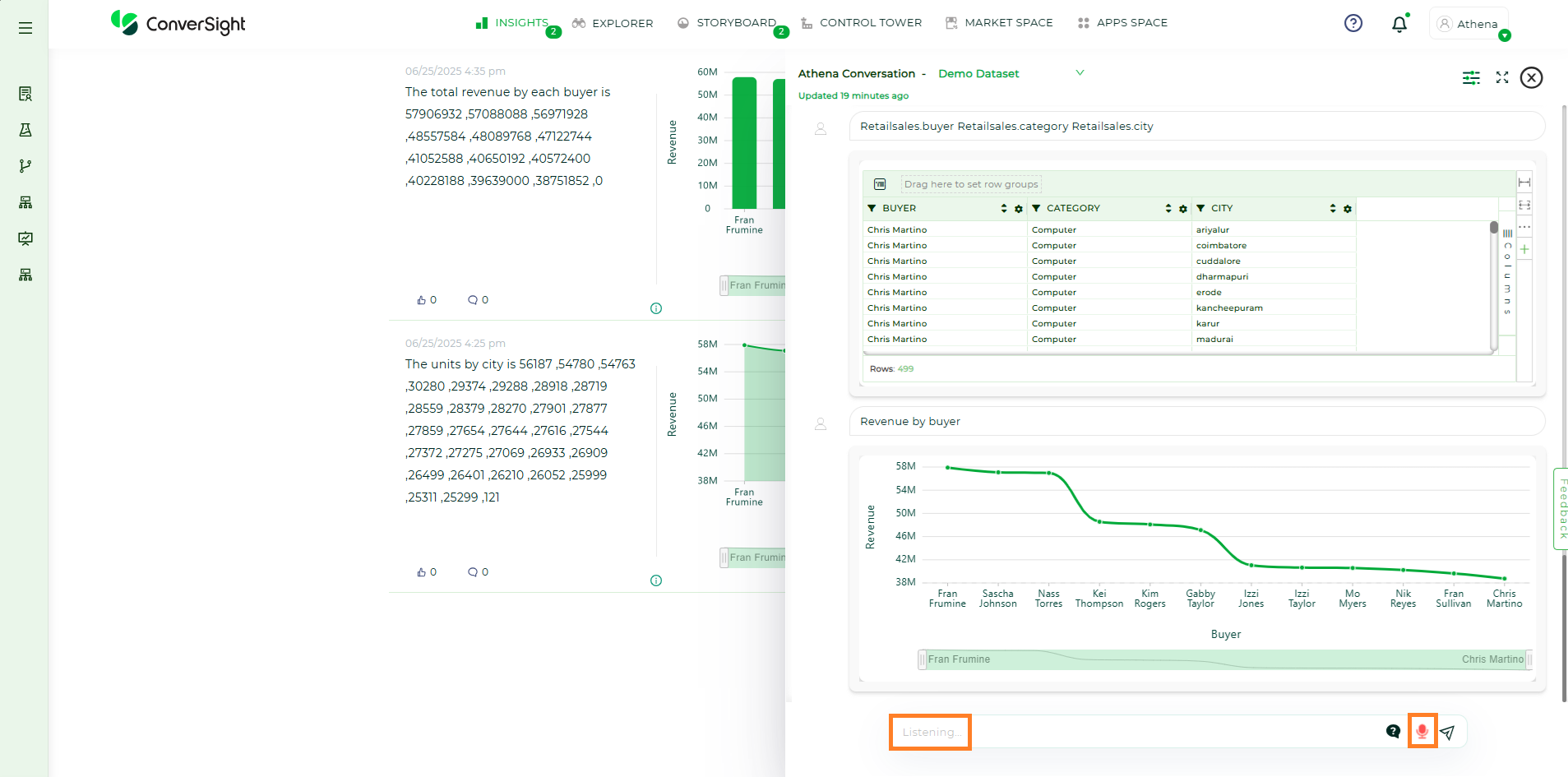Image resolution: width=1568 pixels, height=777 pixels.
Task: Open the branch flow sidebar icon
Action: click(25, 166)
